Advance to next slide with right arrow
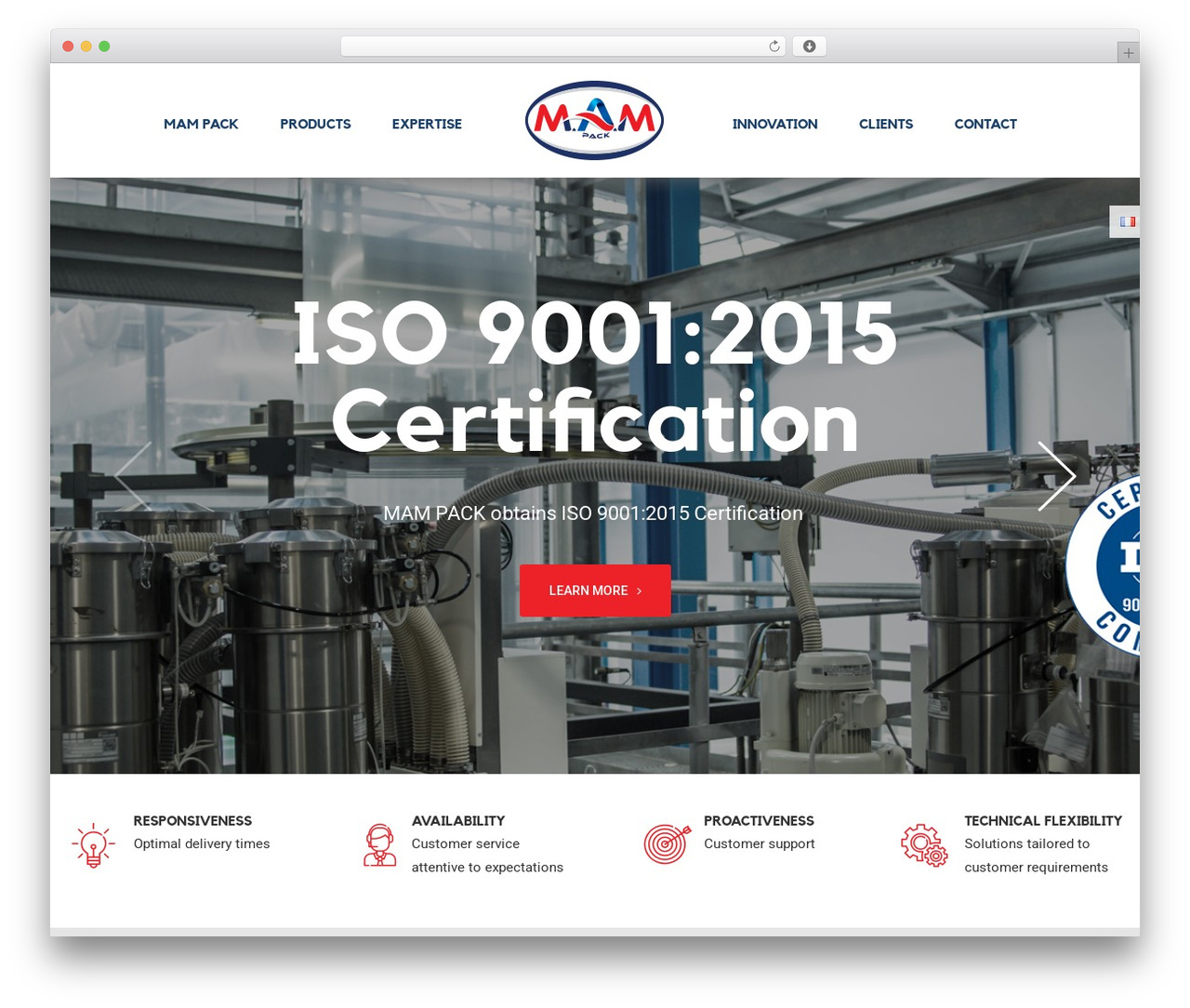Image resolution: width=1190 pixels, height=1008 pixels. [x=1056, y=476]
